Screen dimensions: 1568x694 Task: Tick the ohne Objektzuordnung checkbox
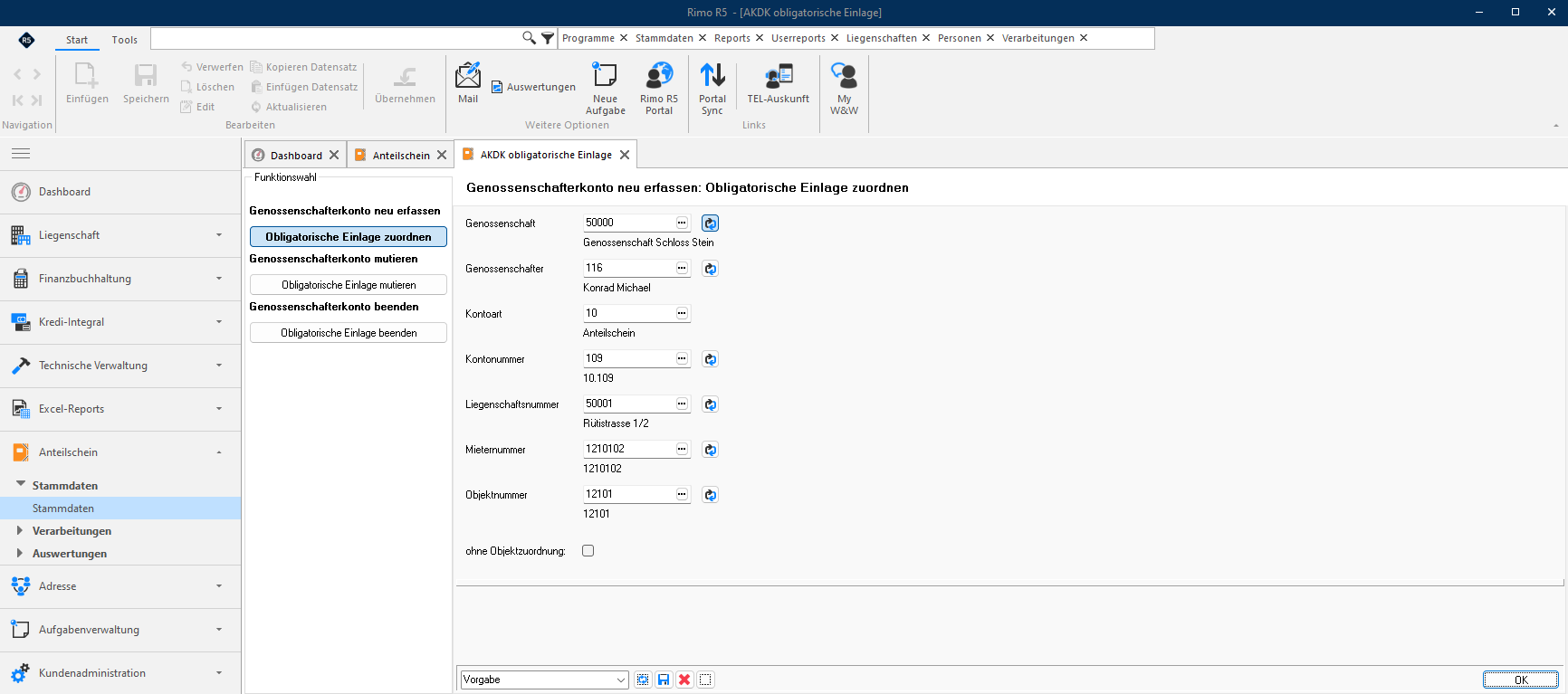pos(588,551)
